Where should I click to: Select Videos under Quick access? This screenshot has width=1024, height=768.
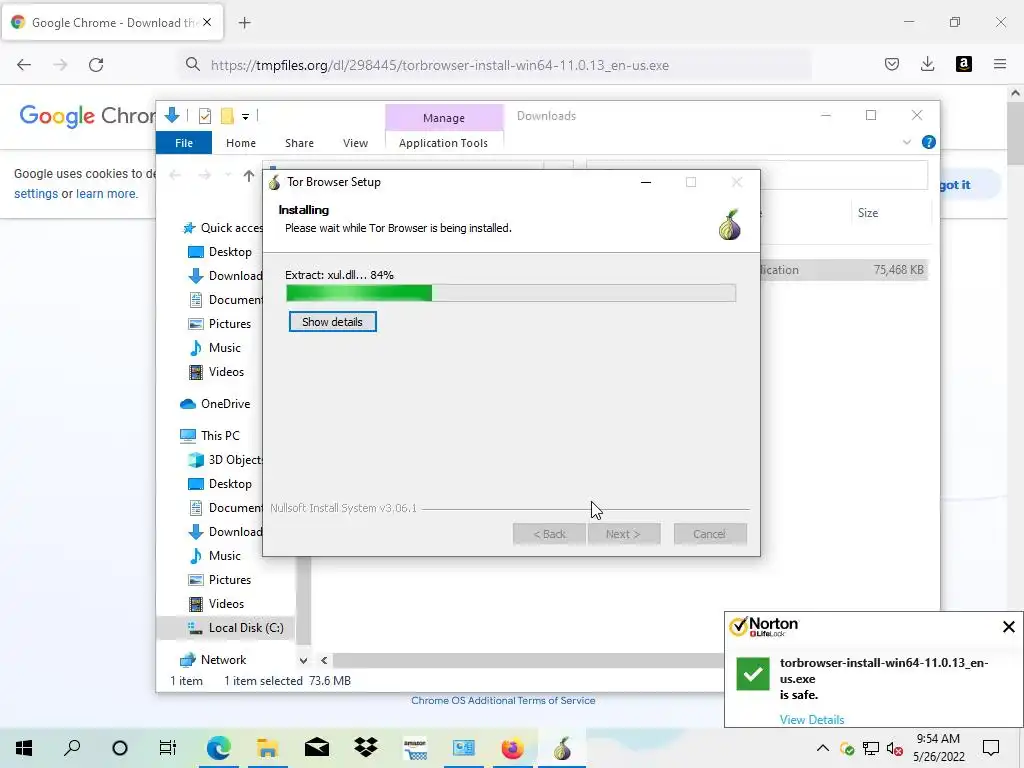click(x=217, y=372)
